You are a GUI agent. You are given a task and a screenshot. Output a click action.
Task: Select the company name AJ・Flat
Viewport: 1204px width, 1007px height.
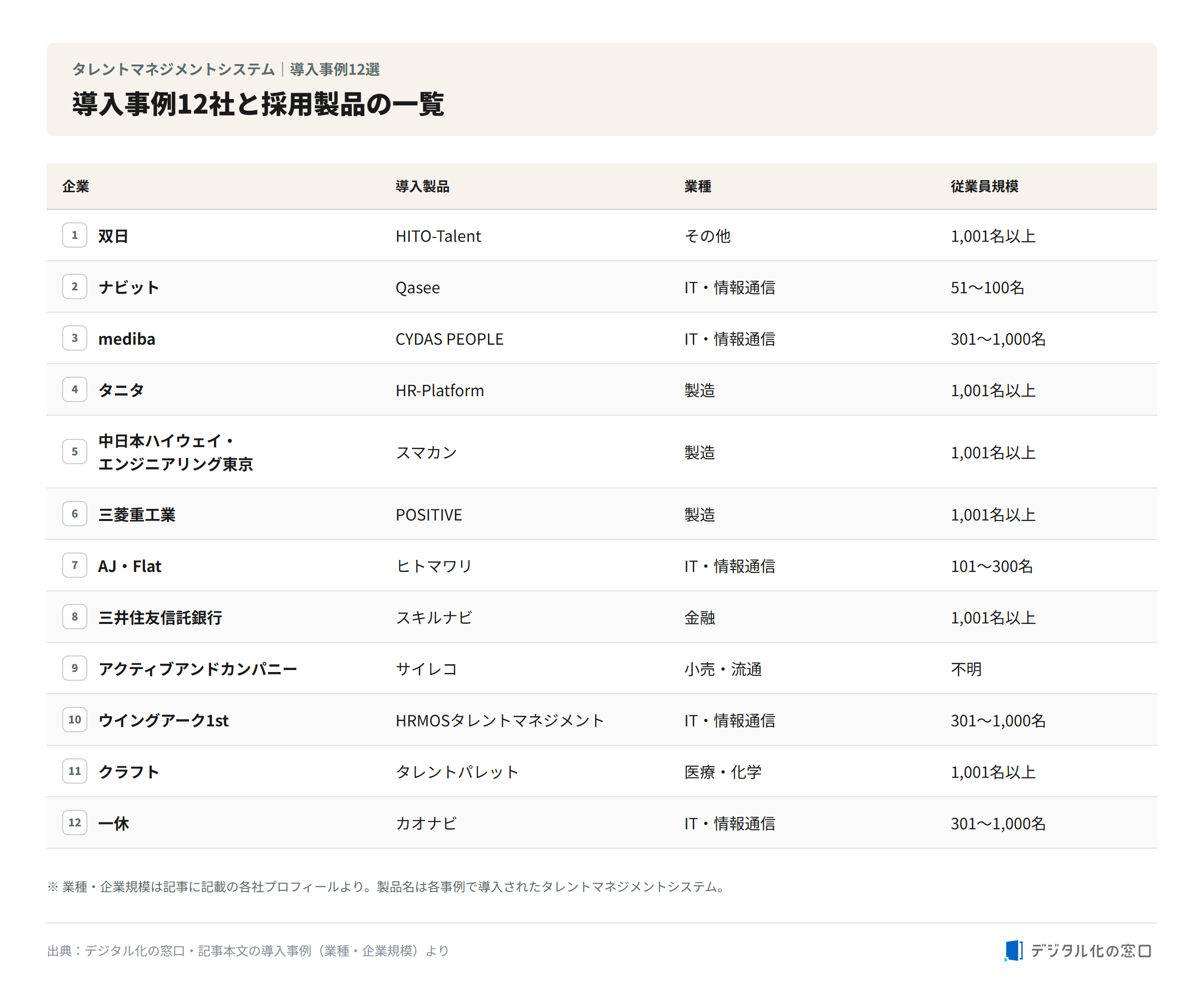point(130,566)
